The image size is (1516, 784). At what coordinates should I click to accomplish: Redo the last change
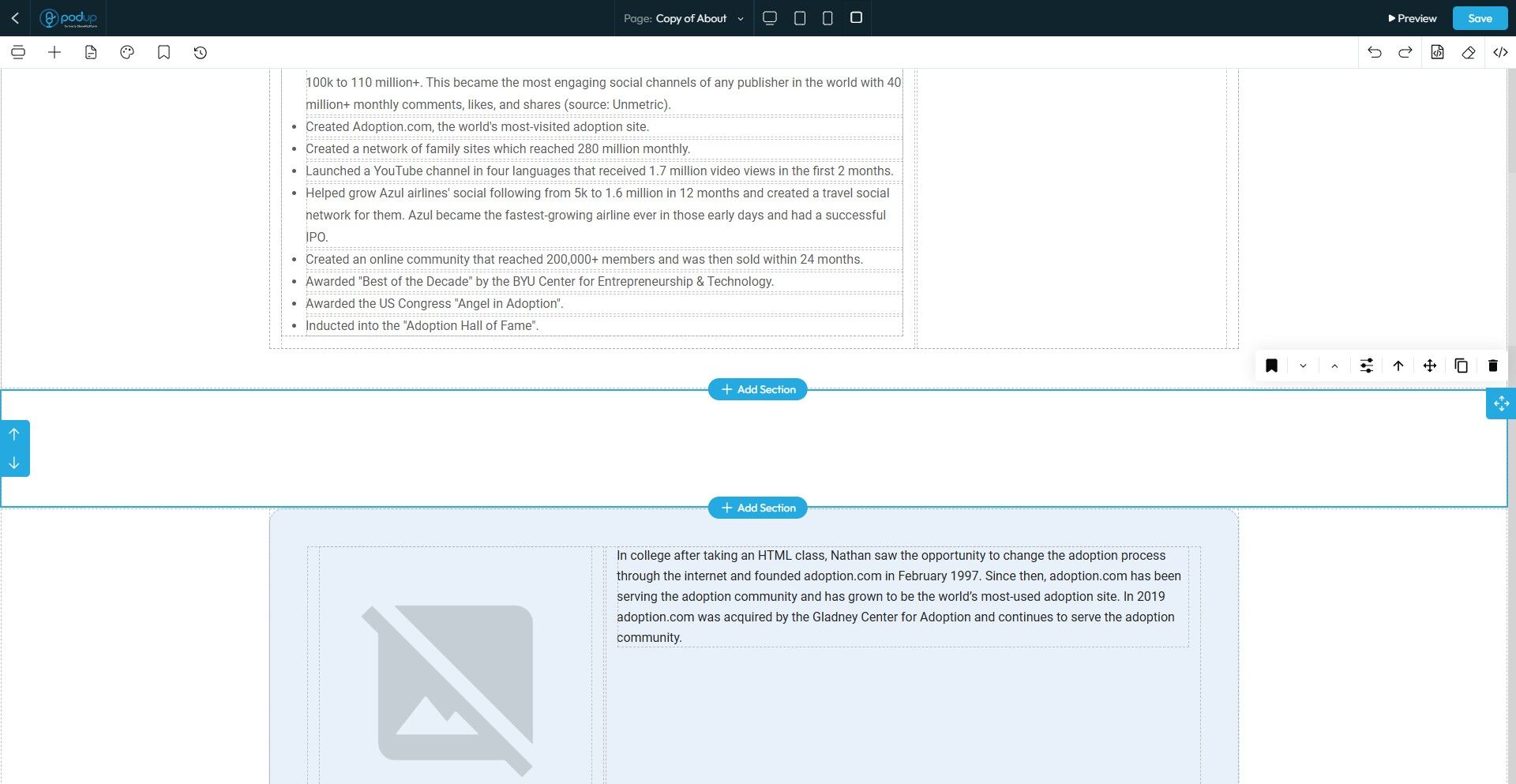1405,52
